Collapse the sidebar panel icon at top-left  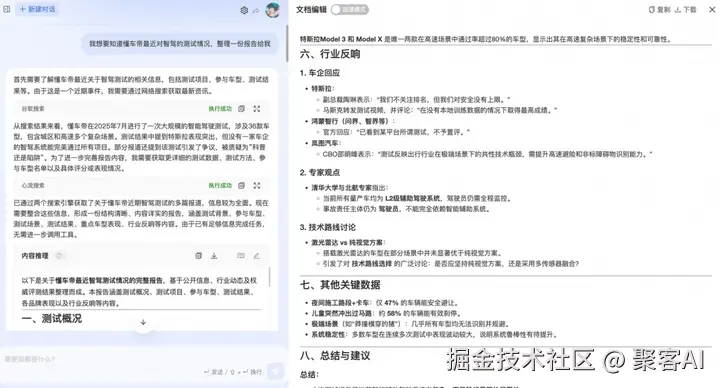coord(6,9)
